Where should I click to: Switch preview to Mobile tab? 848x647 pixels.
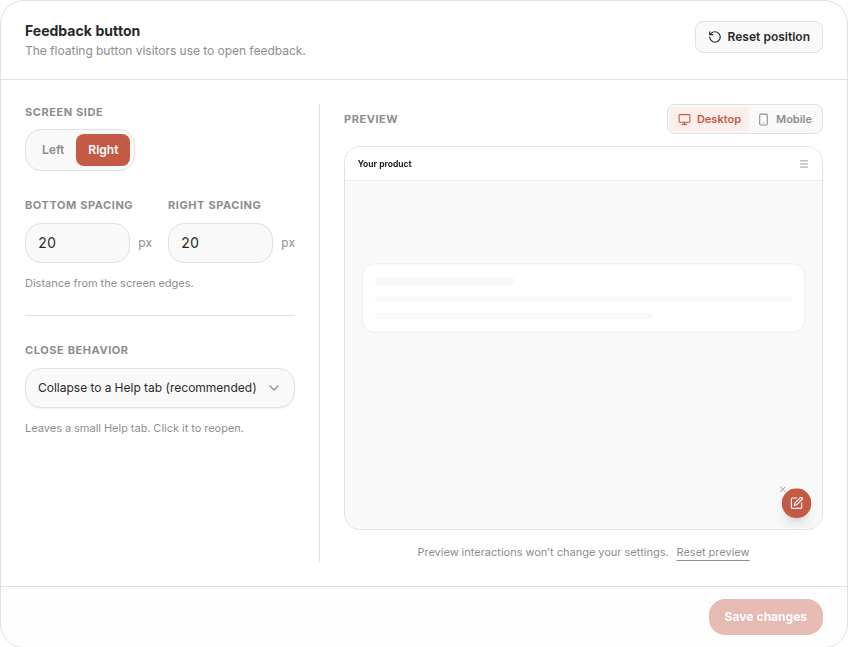(x=785, y=119)
